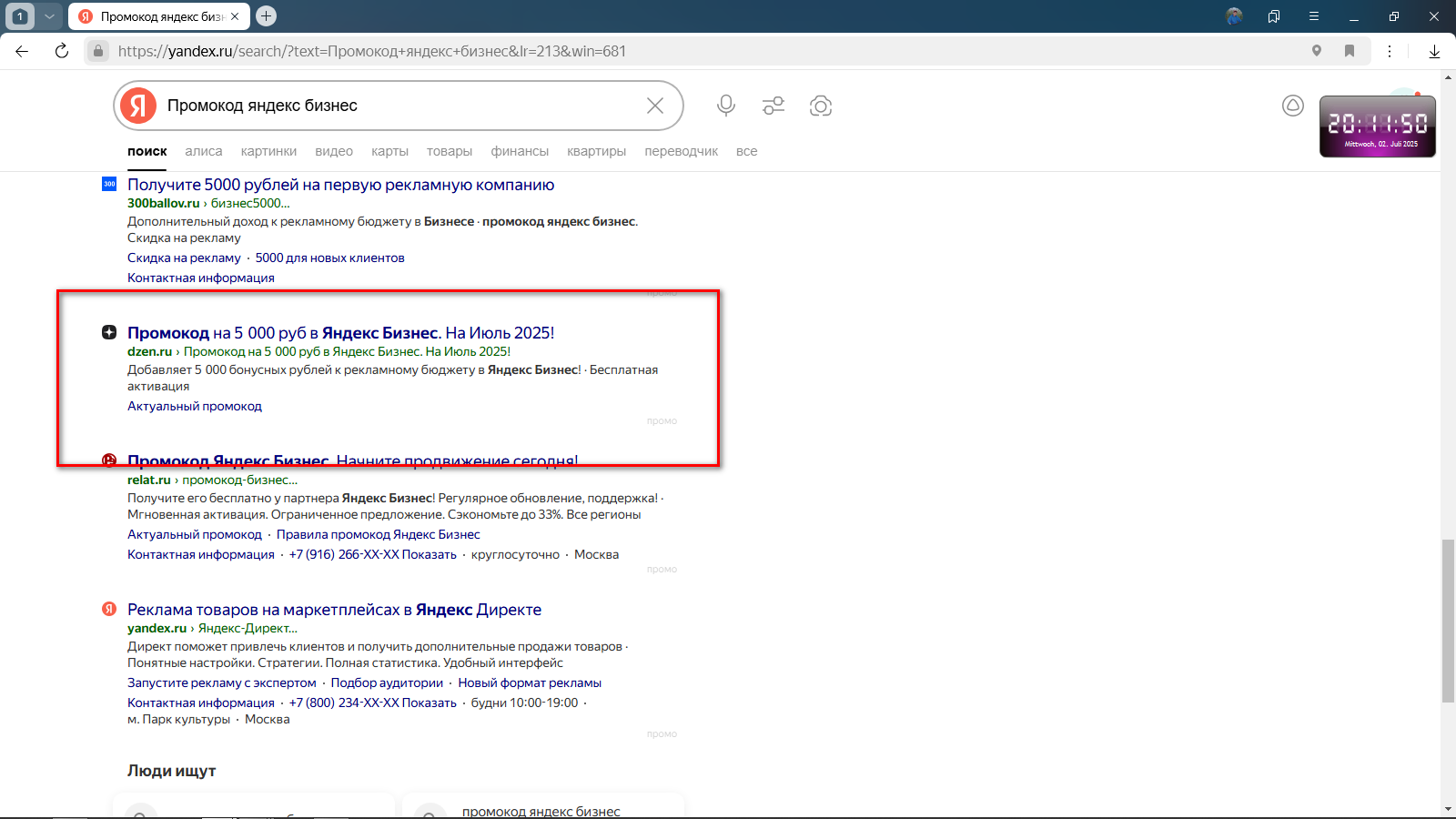
Task: Open Контактная информация under 300ballov result
Action: click(x=200, y=278)
